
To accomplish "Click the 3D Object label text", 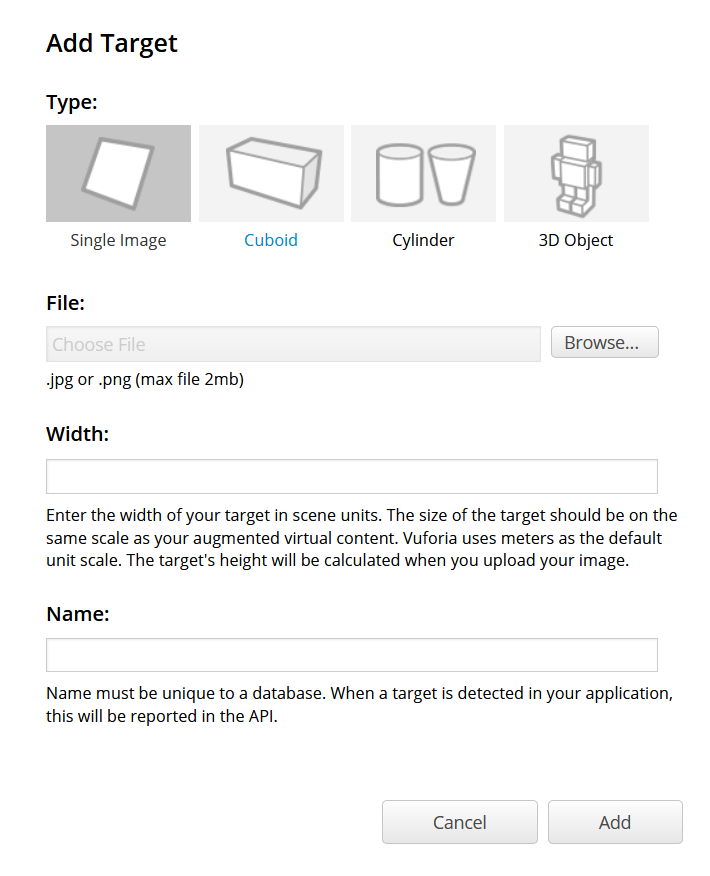I will tap(576, 240).
